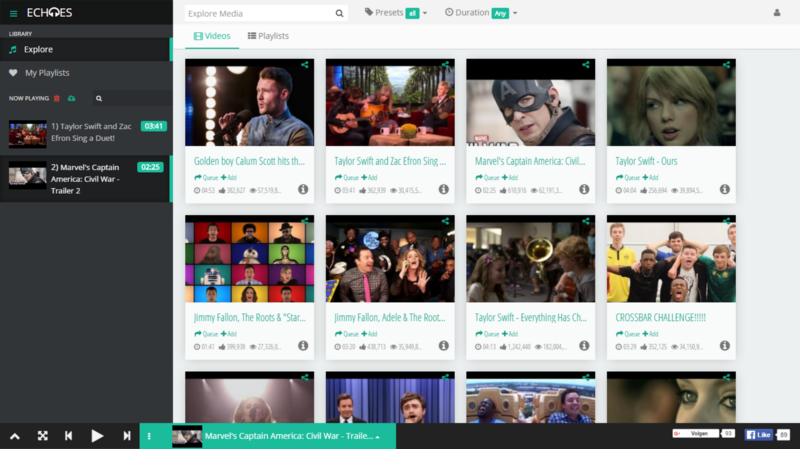Viewport: 800px width, 449px height.
Task: Open the user account icon
Action: click(777, 13)
